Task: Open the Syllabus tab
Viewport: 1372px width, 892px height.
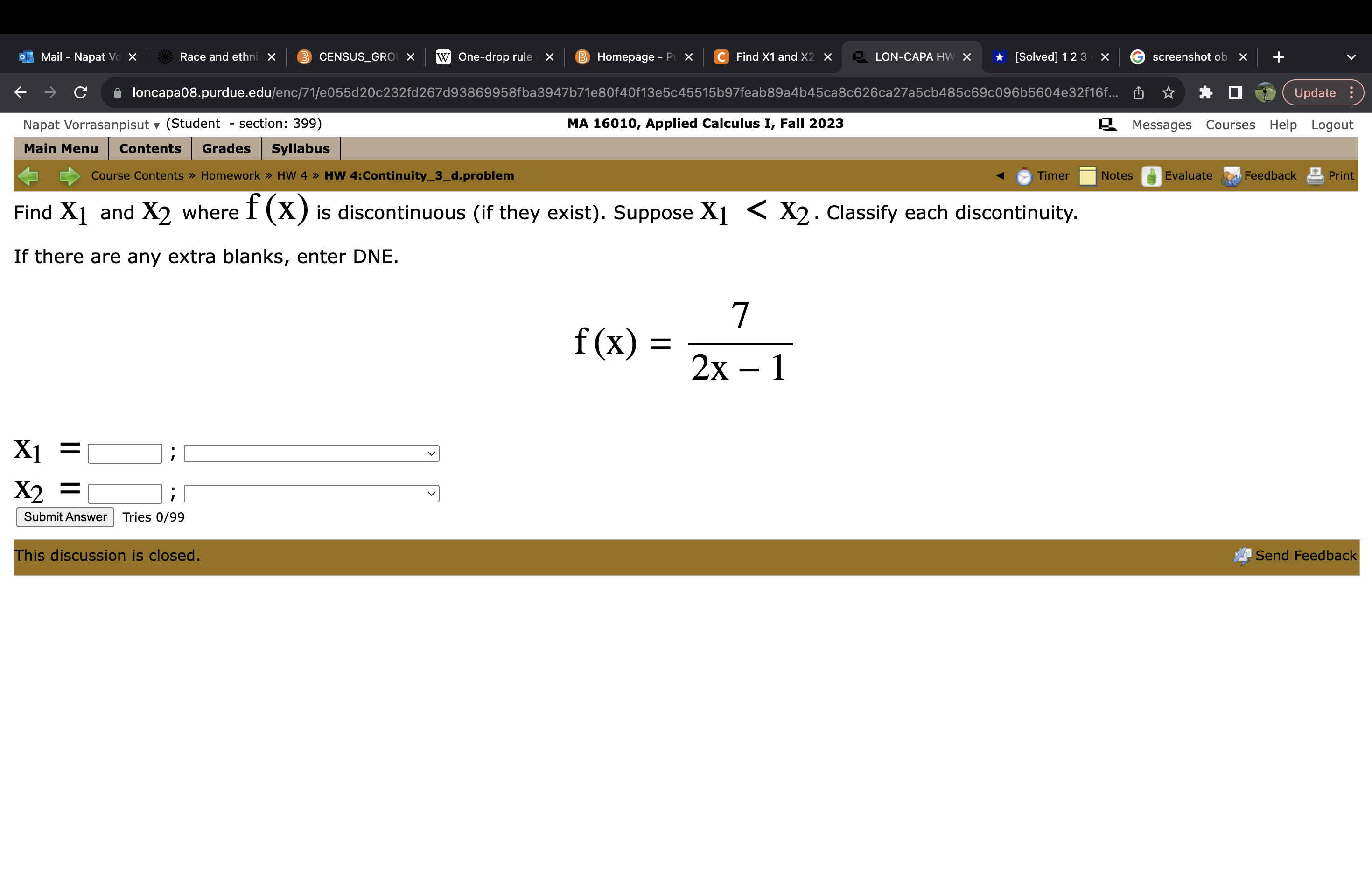Action: coord(301,148)
